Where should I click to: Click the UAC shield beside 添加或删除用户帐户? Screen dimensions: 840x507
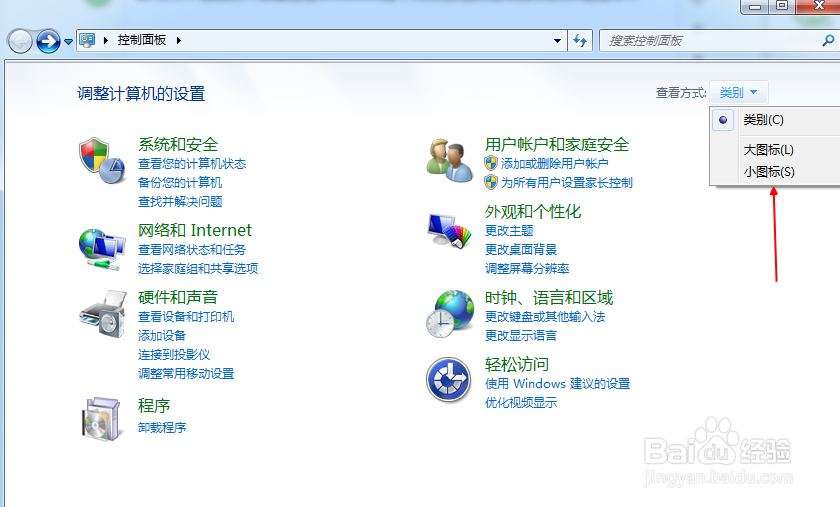click(491, 163)
